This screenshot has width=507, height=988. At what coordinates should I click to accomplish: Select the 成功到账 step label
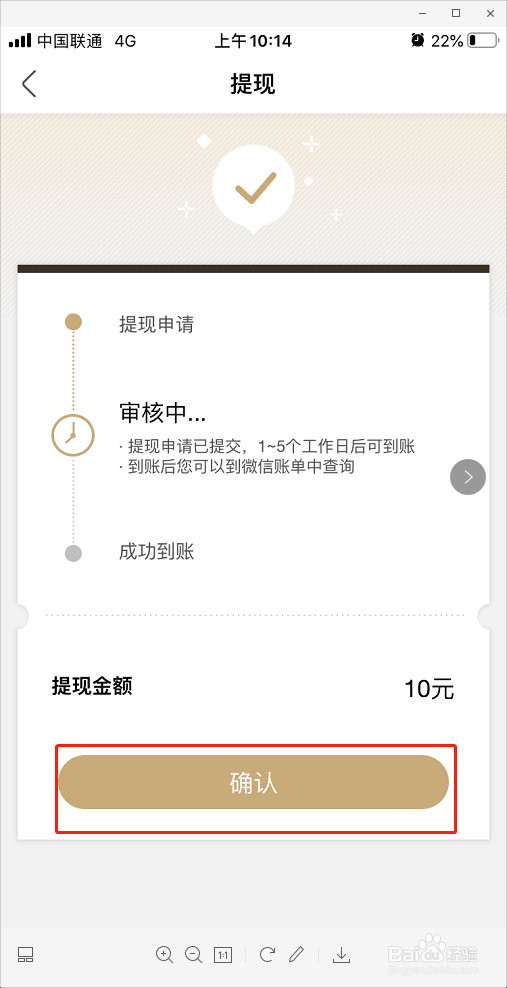coord(156,553)
